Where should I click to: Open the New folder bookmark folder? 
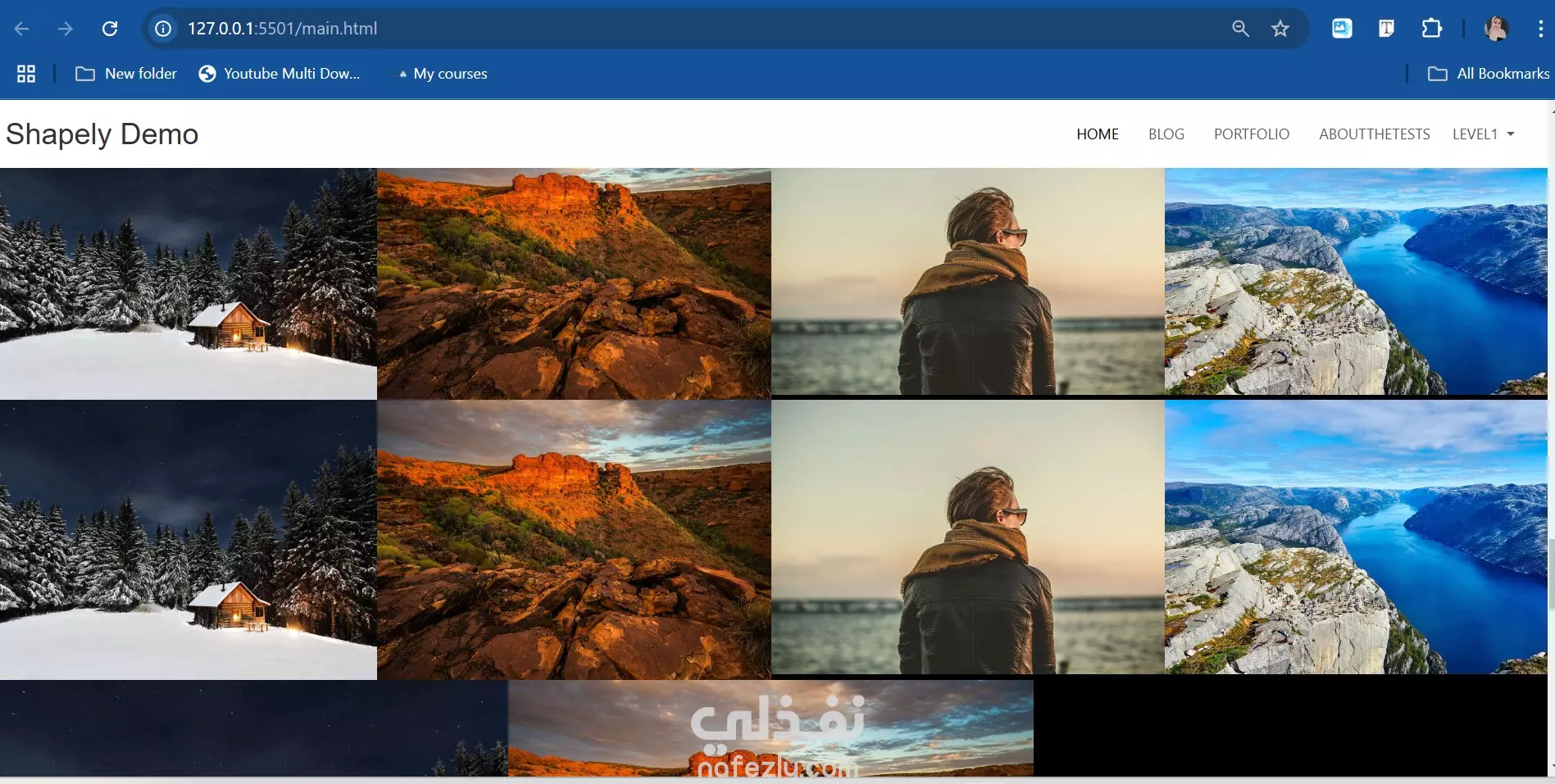pyautogui.click(x=126, y=74)
